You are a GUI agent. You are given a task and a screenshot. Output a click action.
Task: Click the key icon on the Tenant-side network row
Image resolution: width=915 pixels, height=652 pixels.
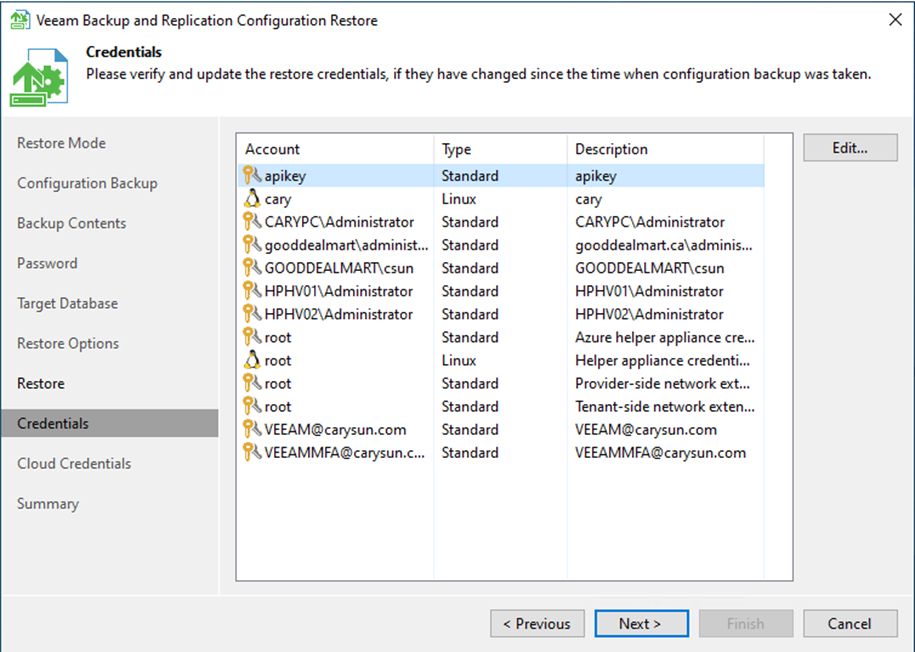tap(252, 406)
